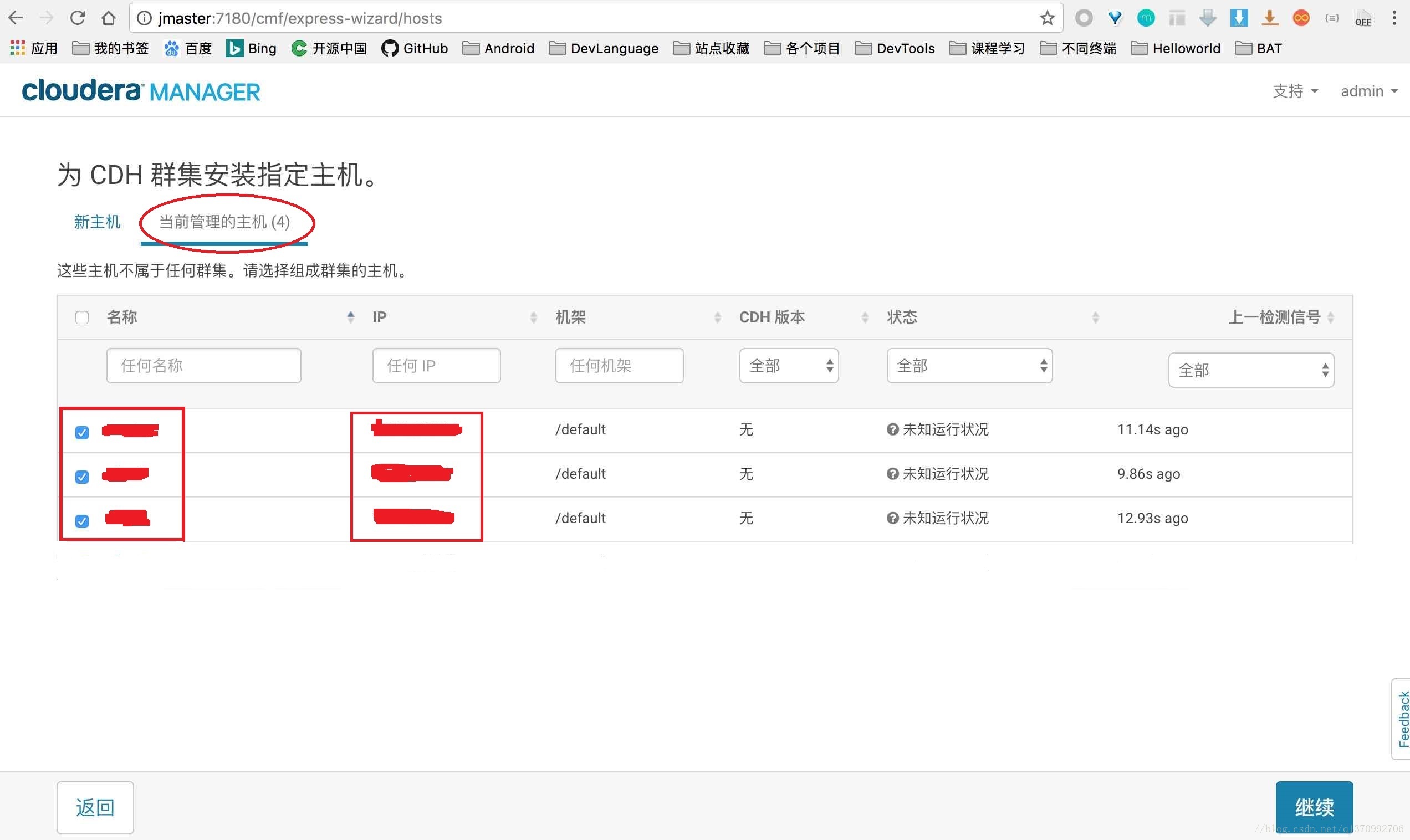Click the 继续 continue button
This screenshot has height=840, width=1410.
tap(1314, 807)
